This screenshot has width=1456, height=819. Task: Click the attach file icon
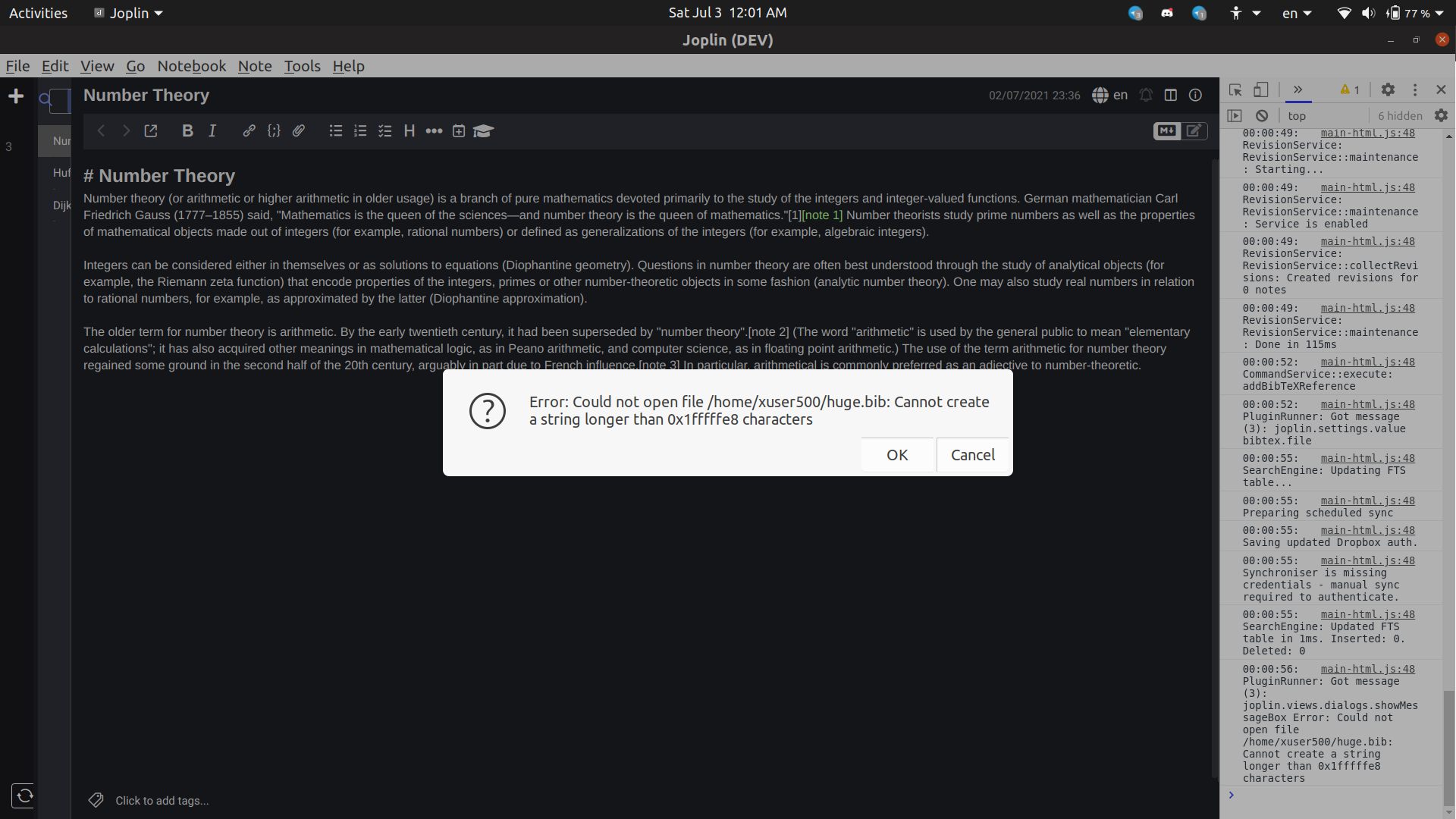[x=298, y=131]
